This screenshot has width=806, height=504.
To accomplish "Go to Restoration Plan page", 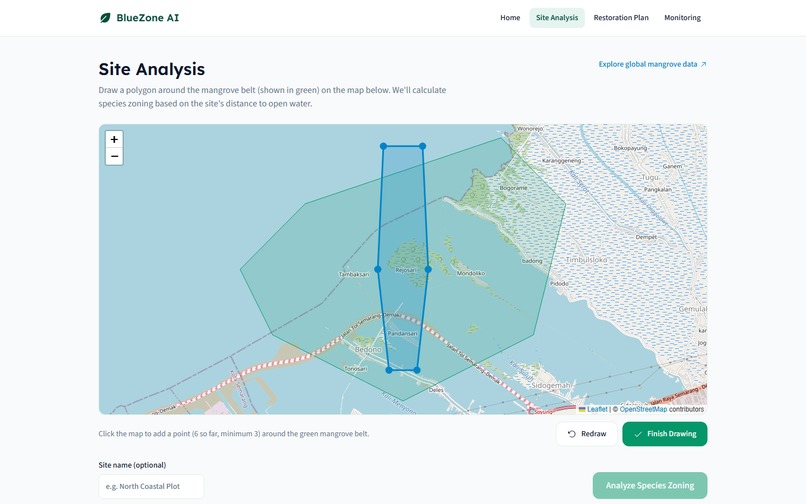I will coord(621,17).
